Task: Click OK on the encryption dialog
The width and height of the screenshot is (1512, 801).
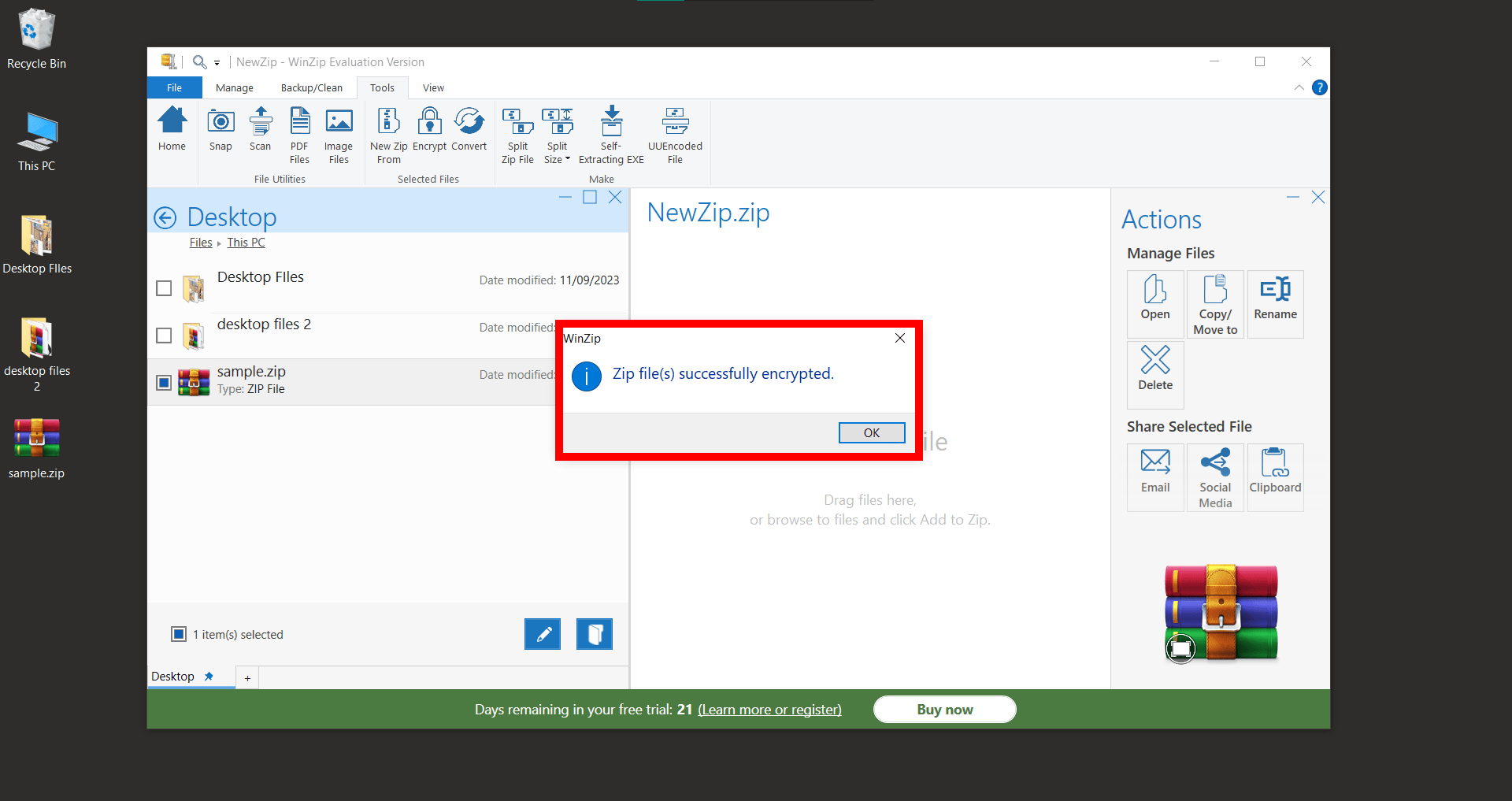Action: pyautogui.click(x=871, y=432)
